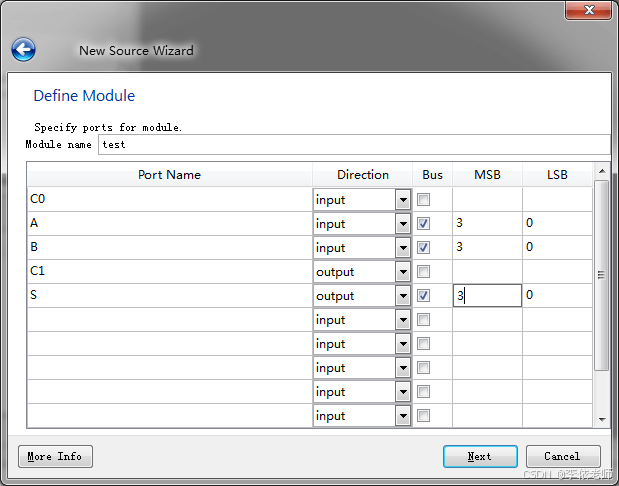This screenshot has height=486, width=619.
Task: Open direction dropdown in last visible row
Action: tap(403, 416)
